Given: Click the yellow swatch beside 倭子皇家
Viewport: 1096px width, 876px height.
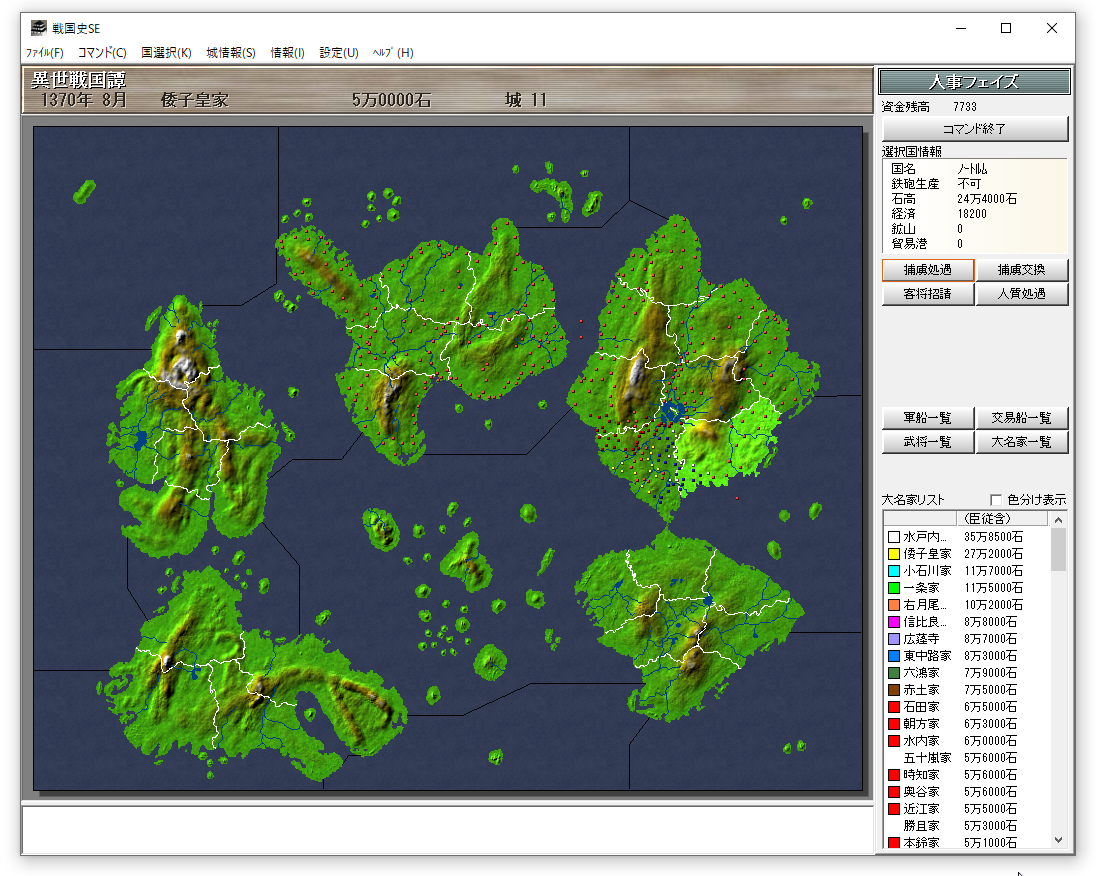Looking at the screenshot, I should [894, 554].
